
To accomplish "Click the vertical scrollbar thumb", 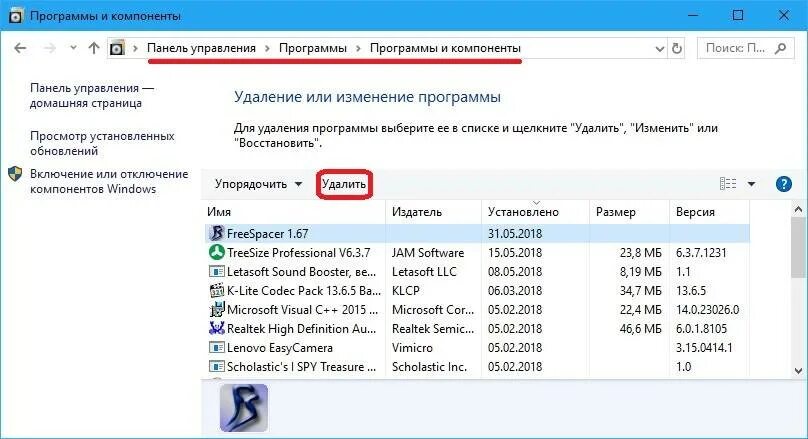I will (x=798, y=247).
